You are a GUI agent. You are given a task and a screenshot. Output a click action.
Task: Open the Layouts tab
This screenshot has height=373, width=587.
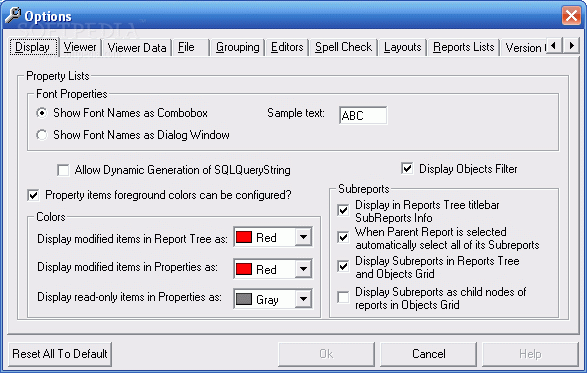click(x=402, y=48)
